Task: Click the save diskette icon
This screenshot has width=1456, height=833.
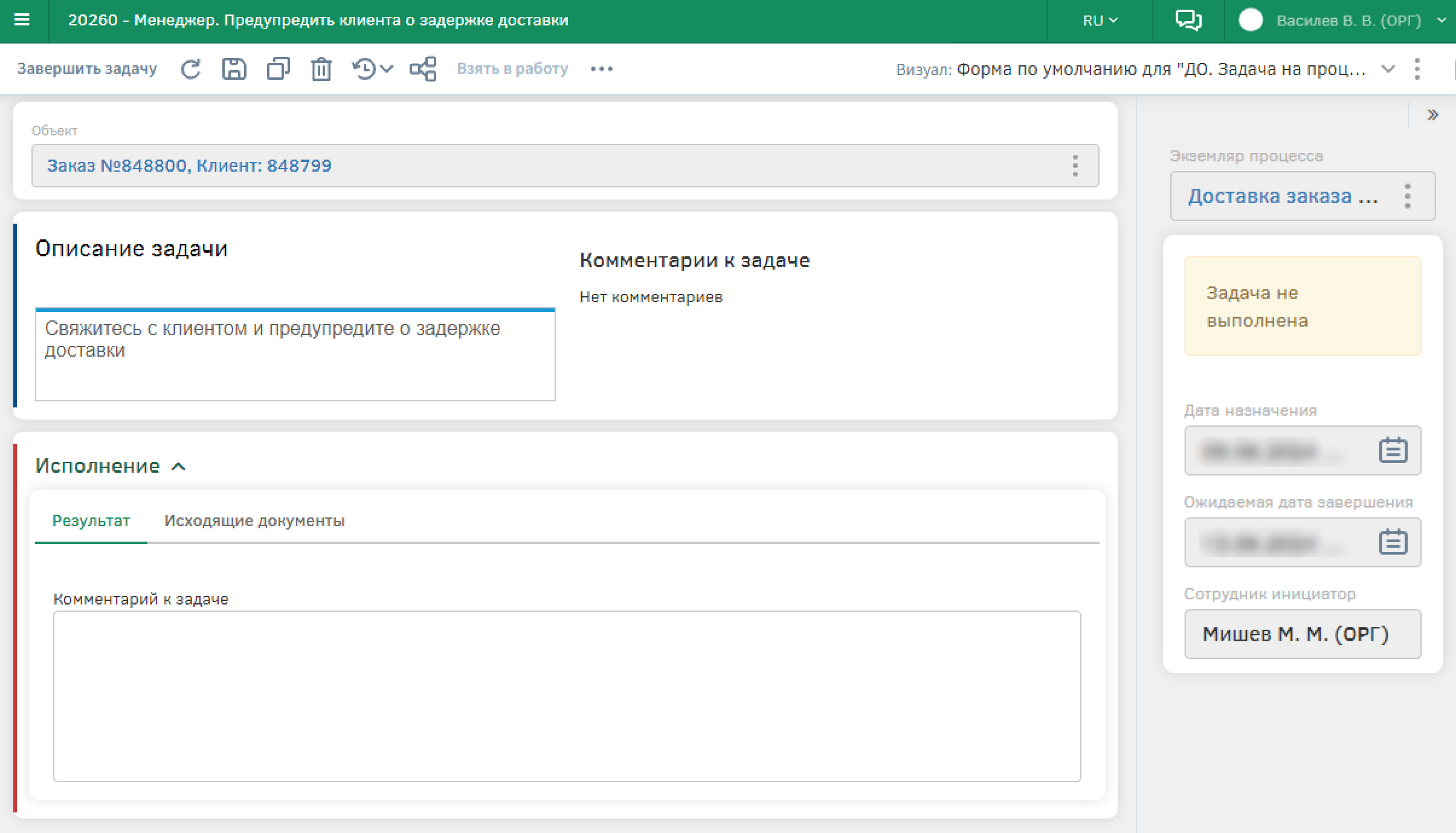Action: pyautogui.click(x=234, y=69)
